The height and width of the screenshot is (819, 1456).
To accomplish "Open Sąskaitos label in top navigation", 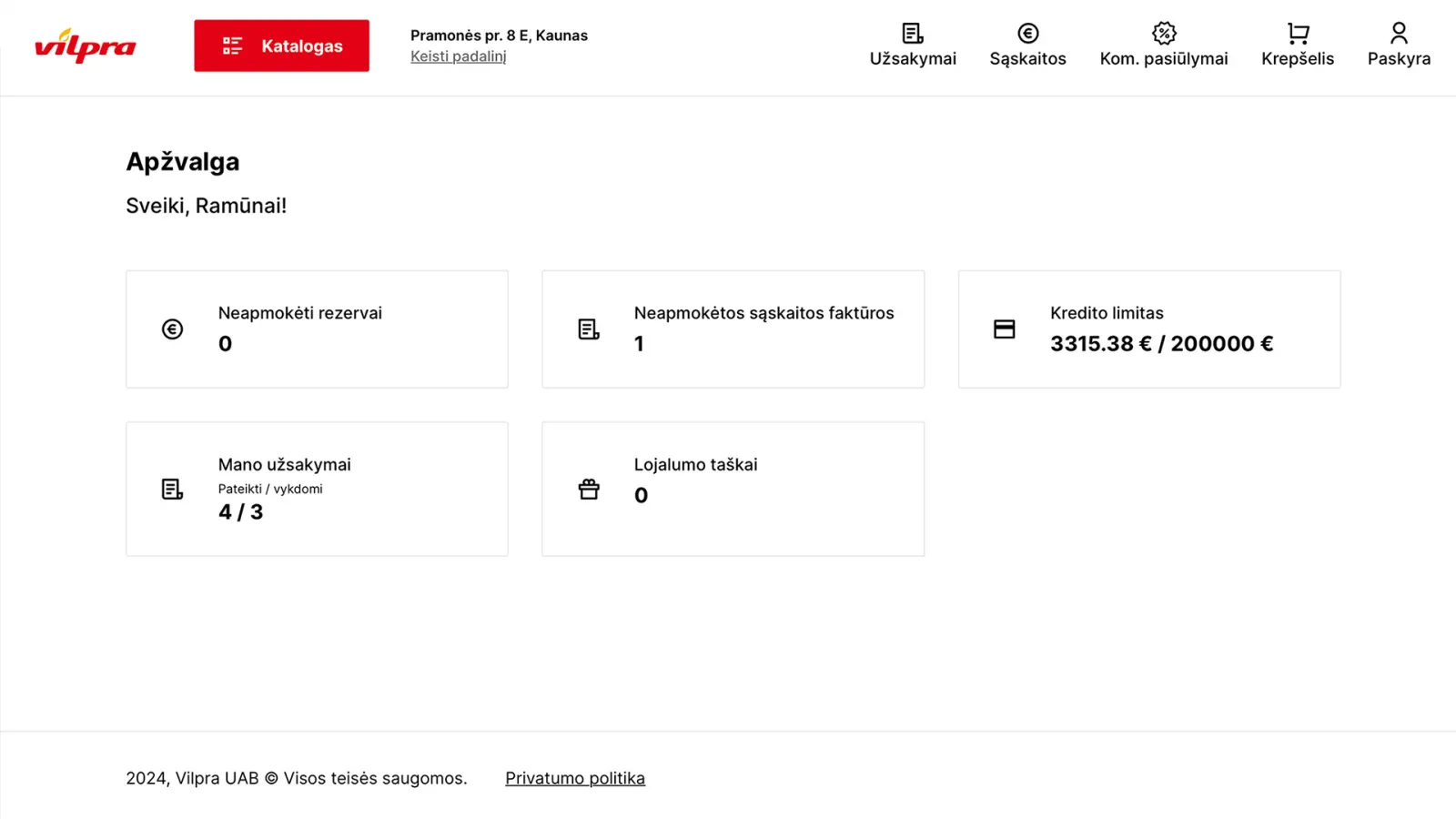I will click(1028, 59).
